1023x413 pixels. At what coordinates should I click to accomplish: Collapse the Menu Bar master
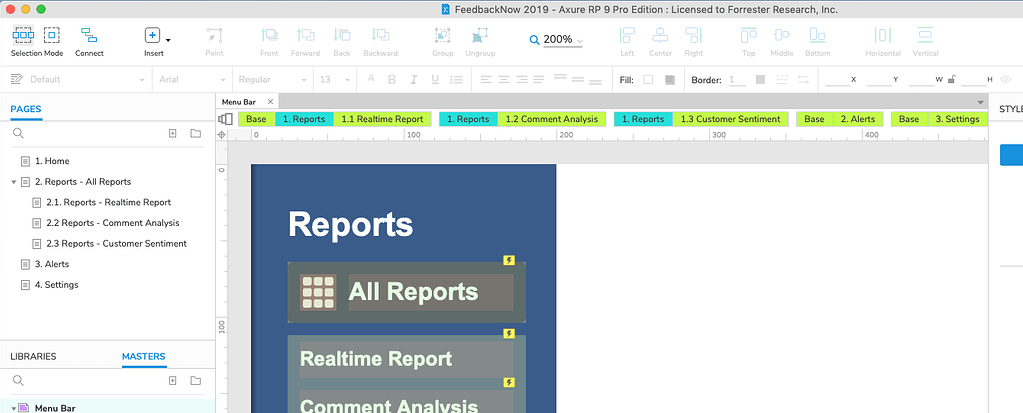14,408
